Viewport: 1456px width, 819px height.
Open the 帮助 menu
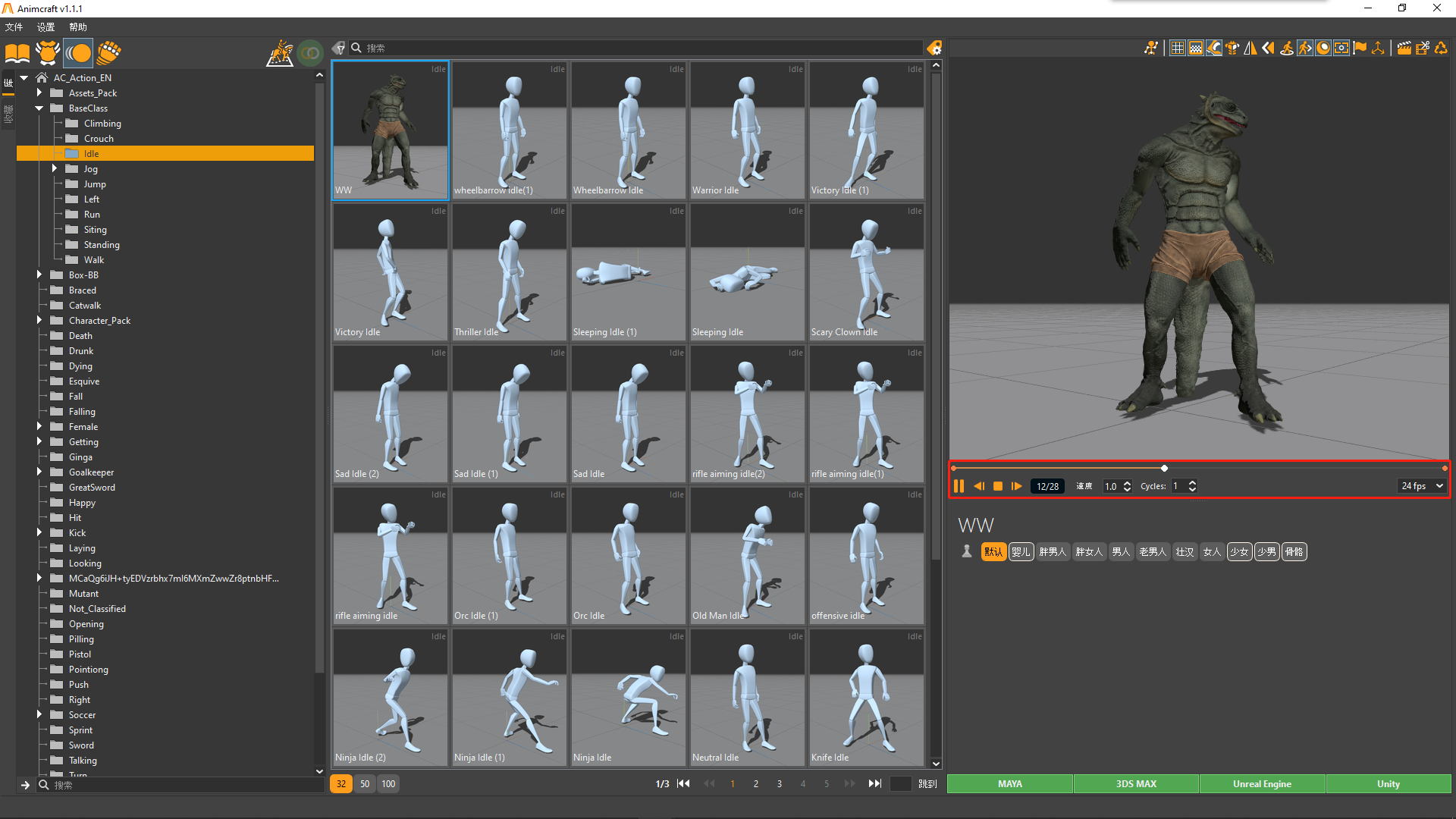[77, 27]
